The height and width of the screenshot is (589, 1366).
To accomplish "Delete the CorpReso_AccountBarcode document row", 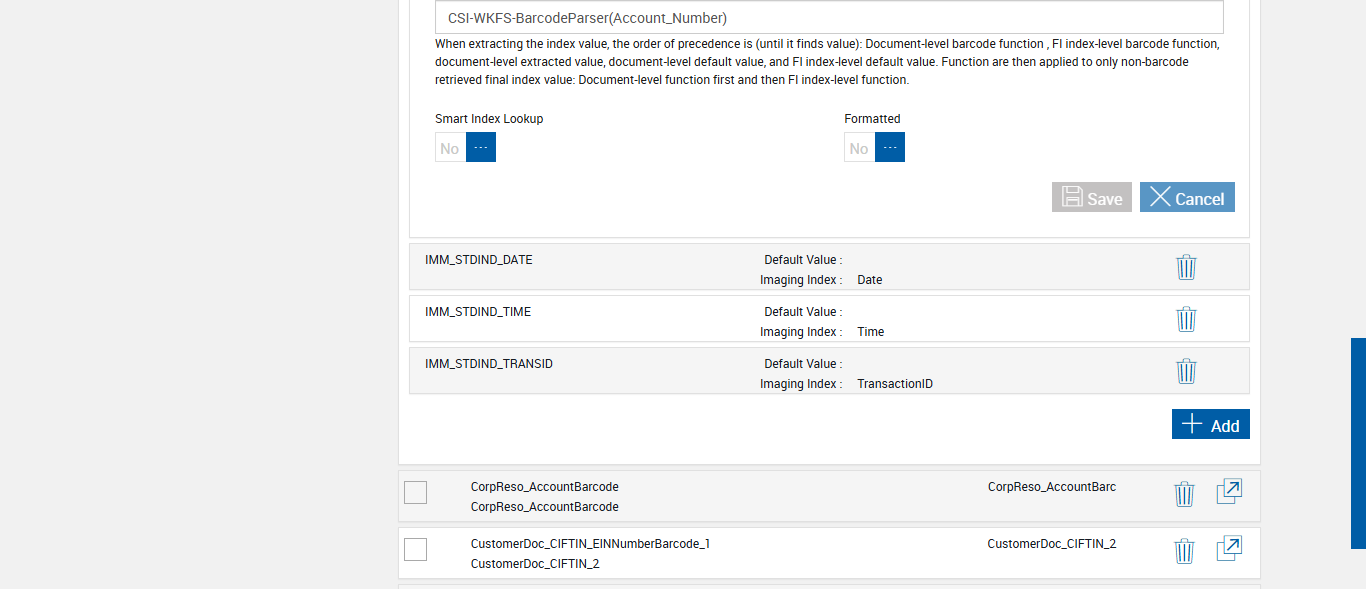I will [1184, 494].
